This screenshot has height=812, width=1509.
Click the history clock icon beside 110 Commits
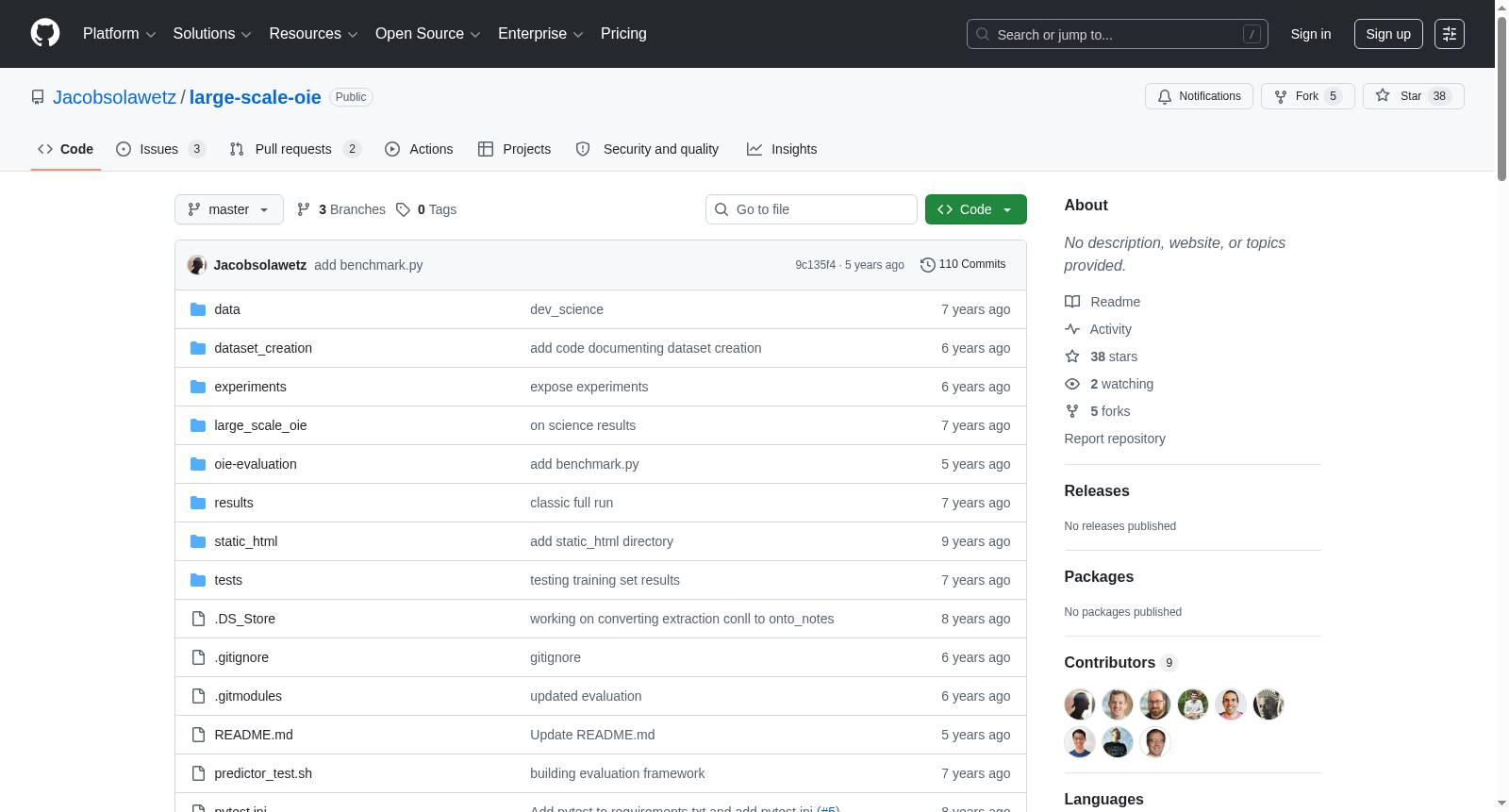point(928,265)
